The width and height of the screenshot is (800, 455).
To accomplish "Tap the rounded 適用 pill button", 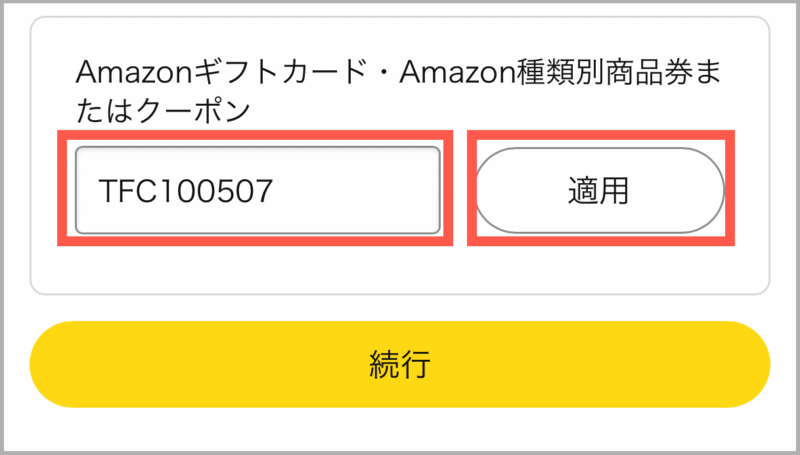I will coord(598,190).
